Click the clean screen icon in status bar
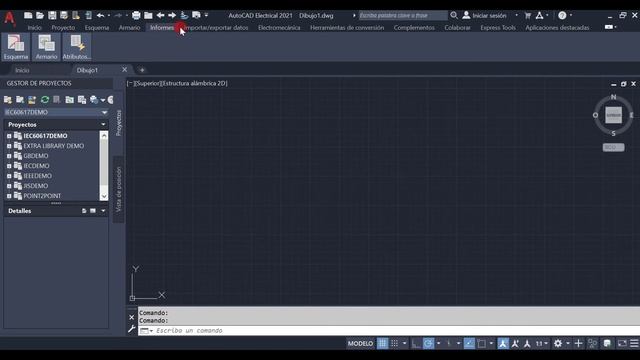This screenshot has height=360, width=640. pyautogui.click(x=622, y=344)
